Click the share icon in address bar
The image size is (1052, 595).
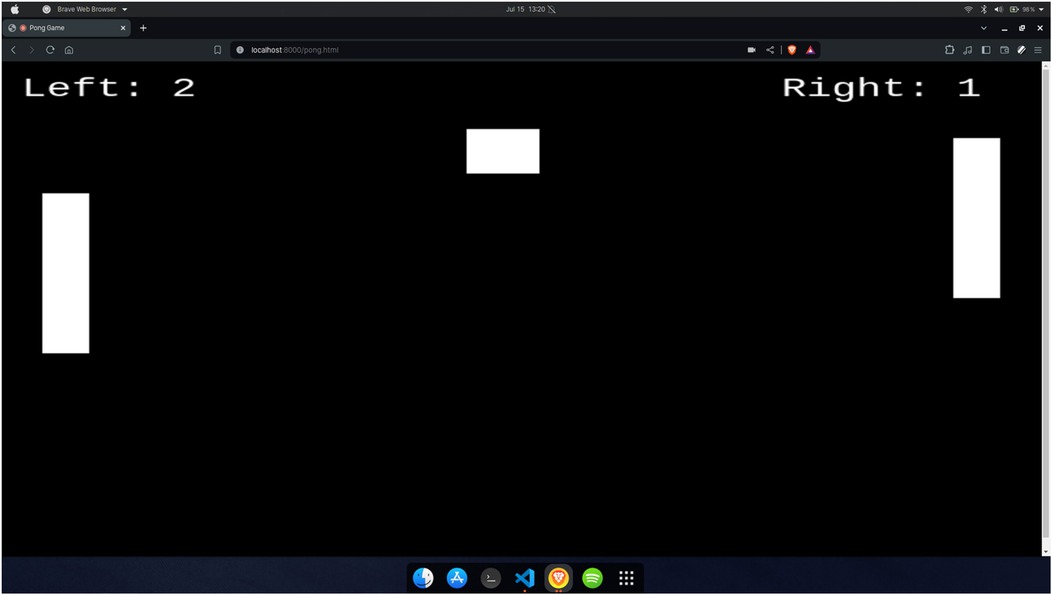770,50
